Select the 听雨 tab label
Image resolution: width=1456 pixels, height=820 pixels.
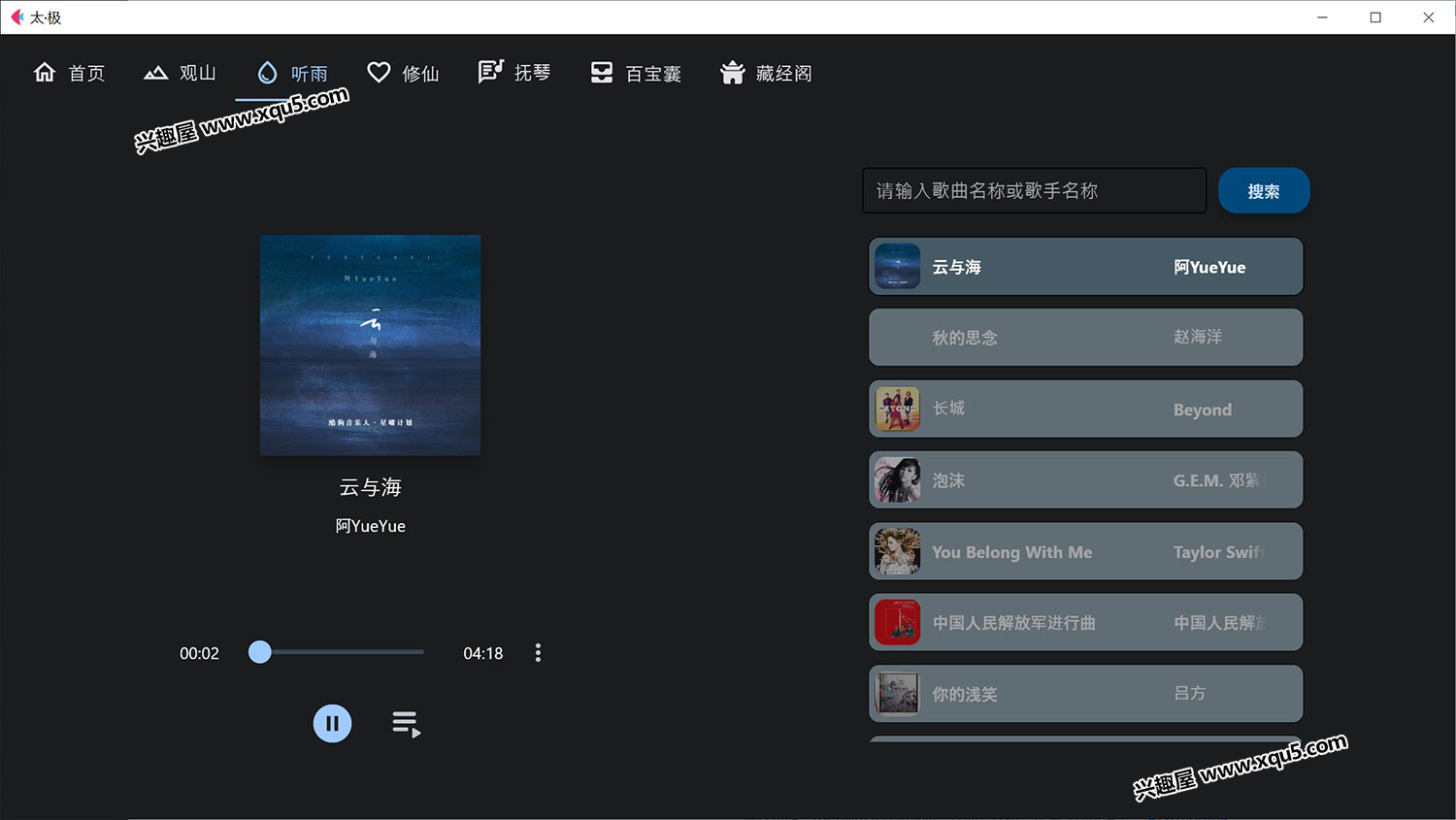click(310, 74)
